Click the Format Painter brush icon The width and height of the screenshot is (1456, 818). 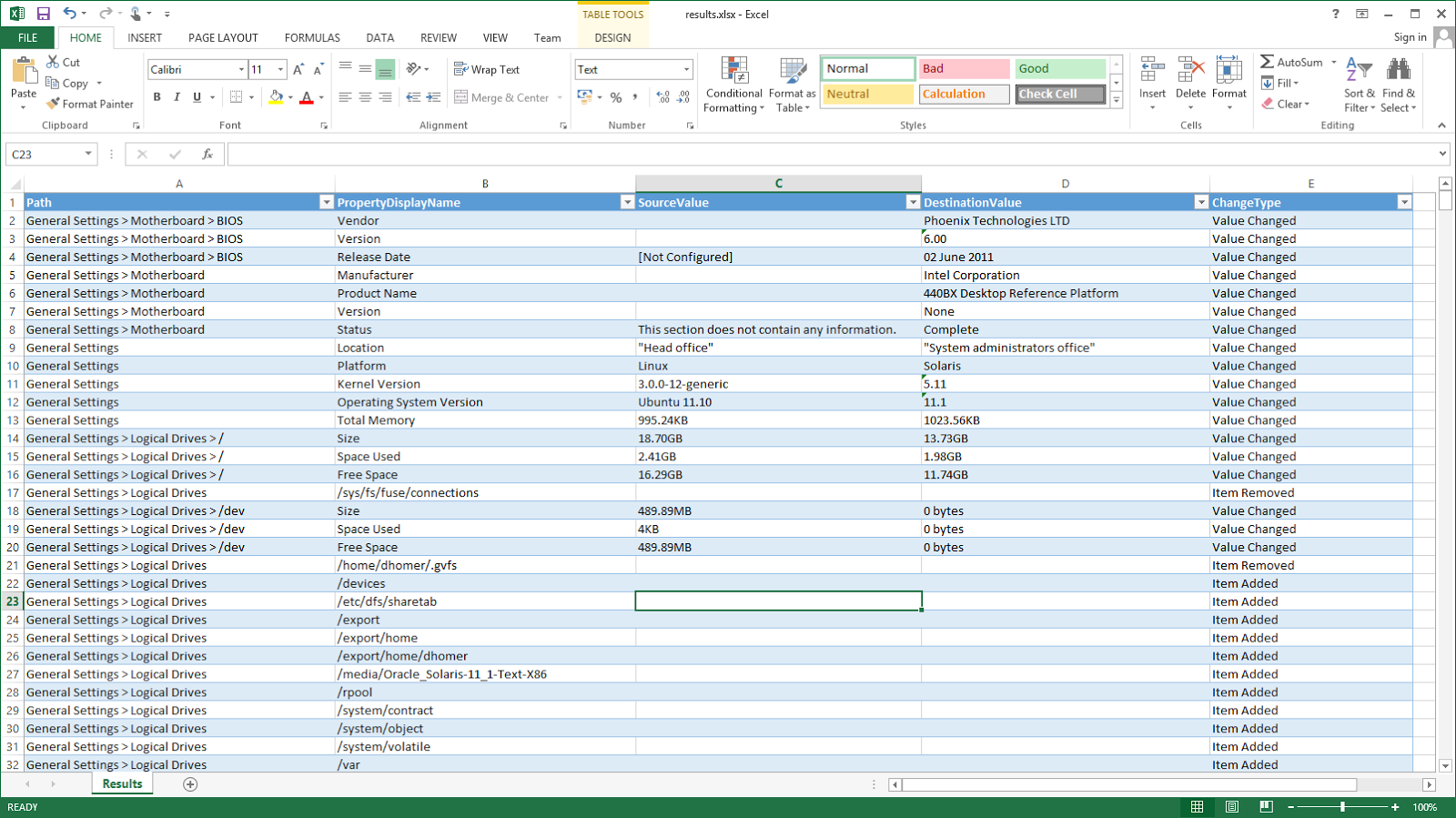(x=54, y=104)
